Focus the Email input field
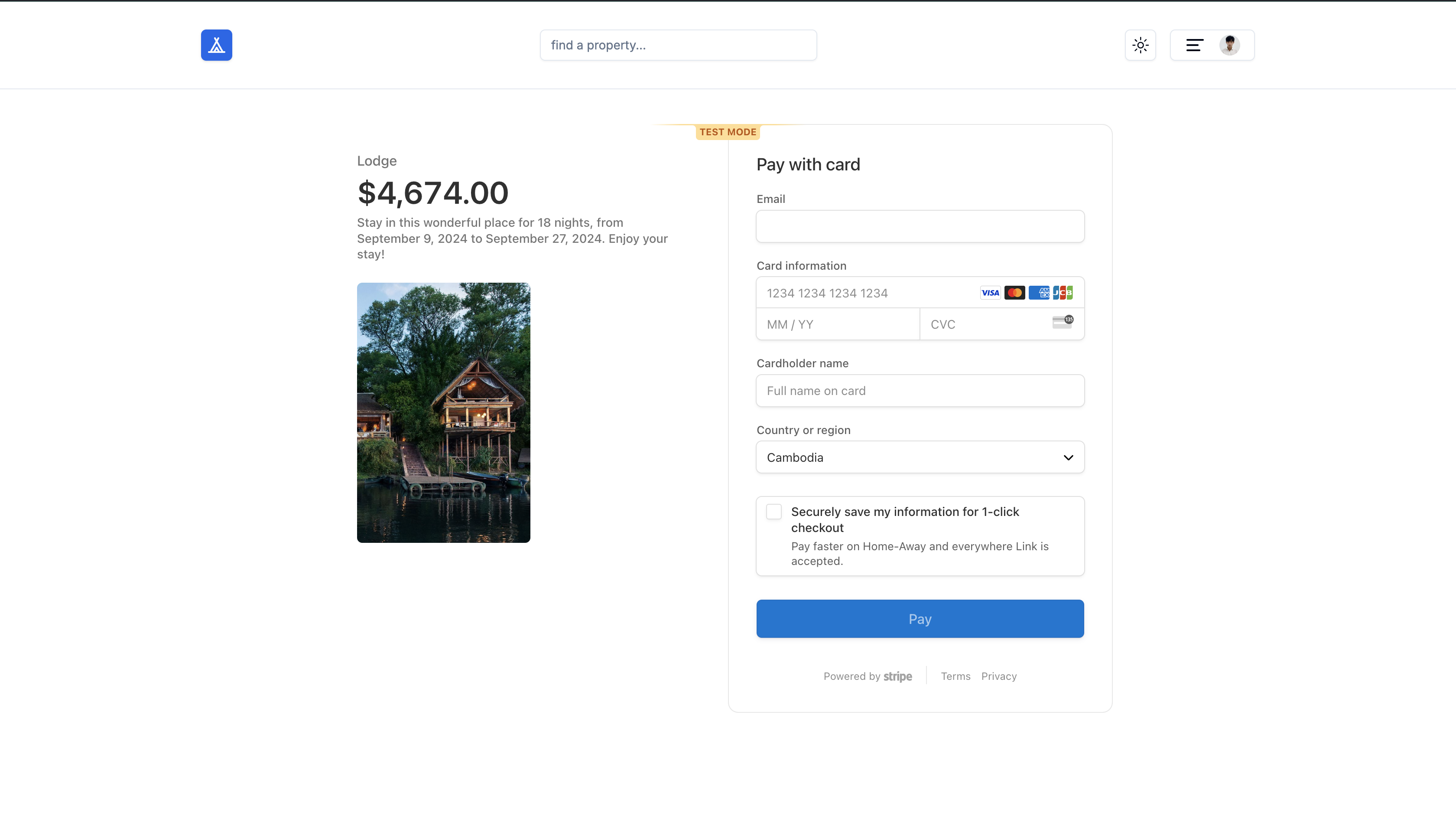The image size is (1456, 816). [x=920, y=227]
